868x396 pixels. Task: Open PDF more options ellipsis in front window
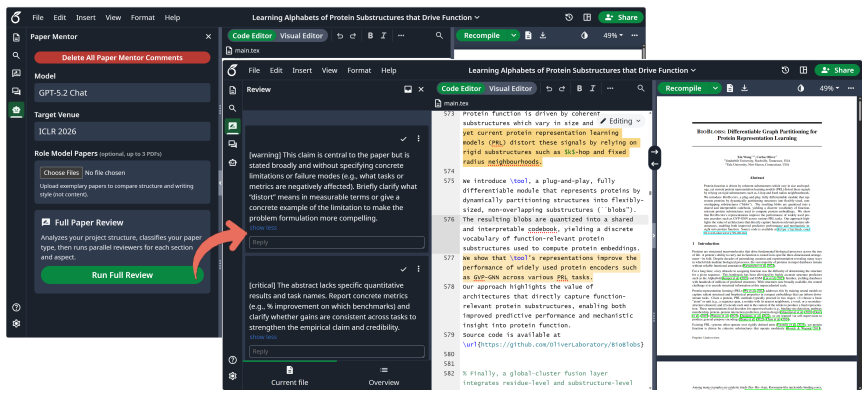coord(851,89)
